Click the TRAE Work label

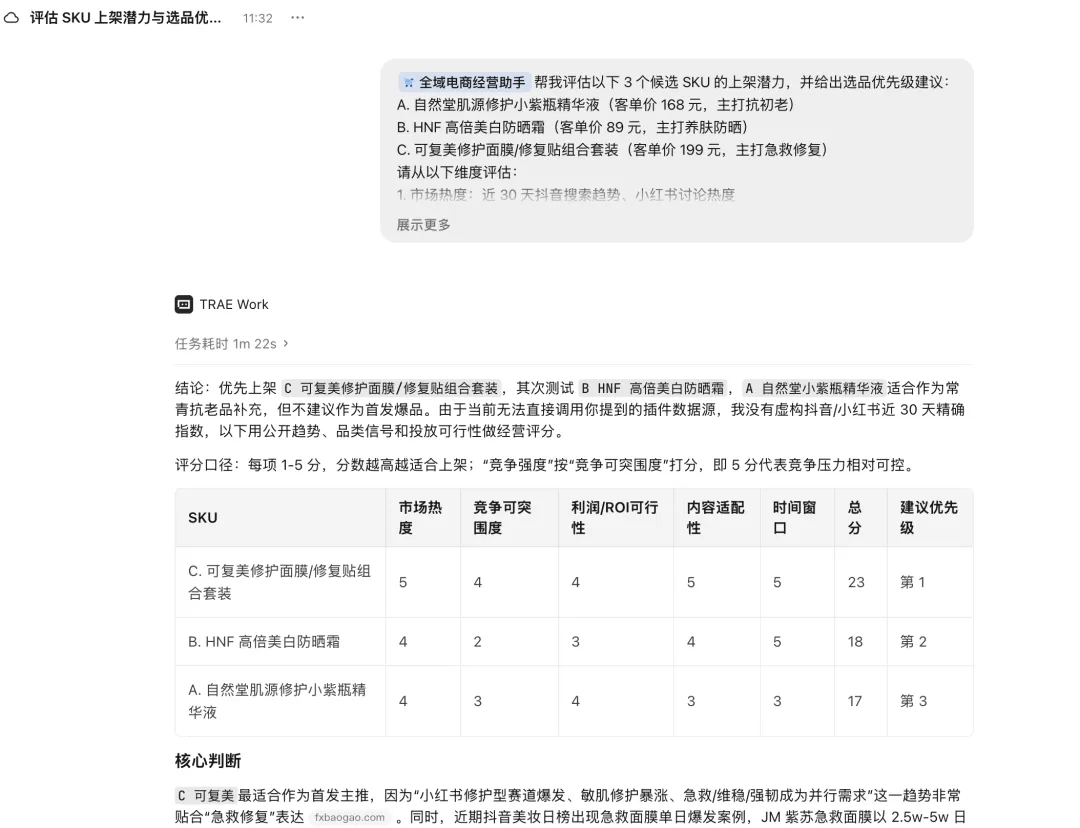click(234, 304)
